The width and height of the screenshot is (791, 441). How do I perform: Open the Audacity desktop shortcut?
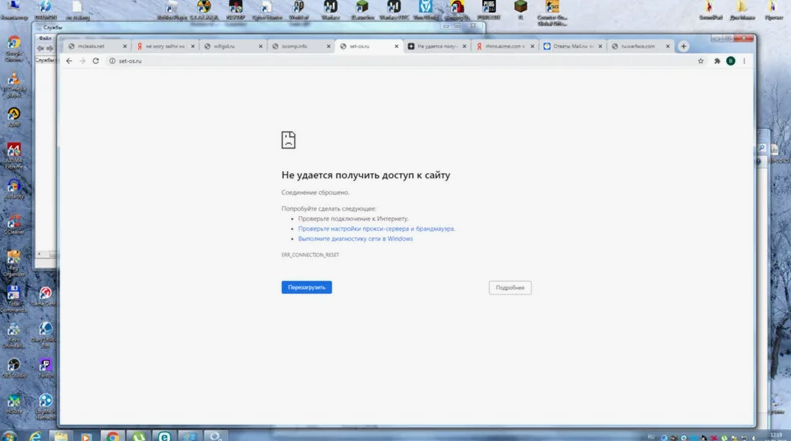[x=14, y=189]
